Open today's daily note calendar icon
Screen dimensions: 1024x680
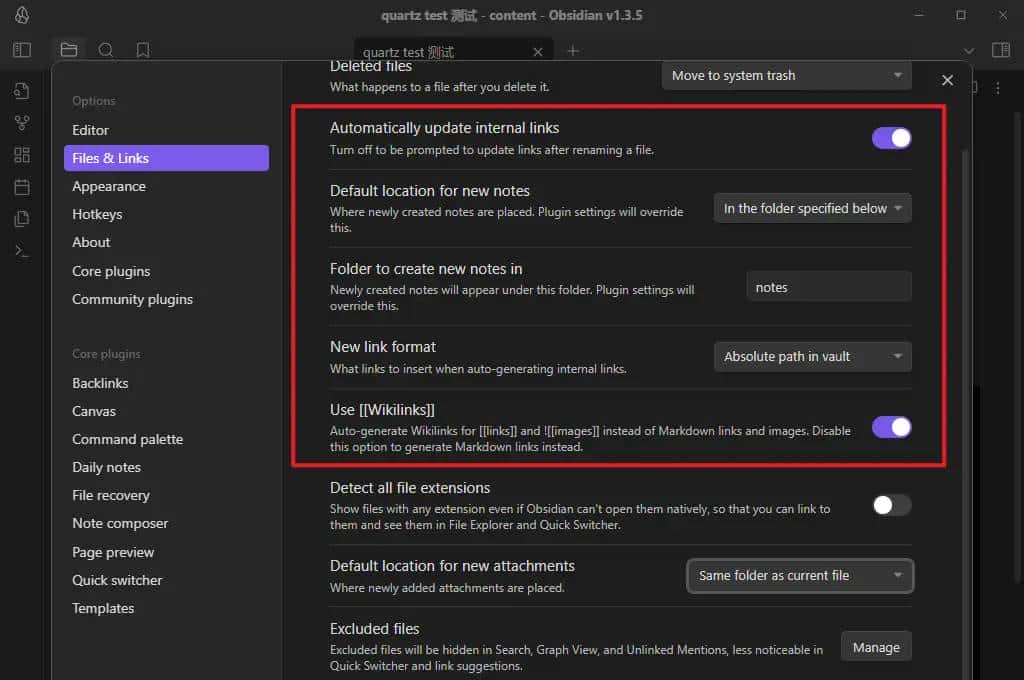22,187
